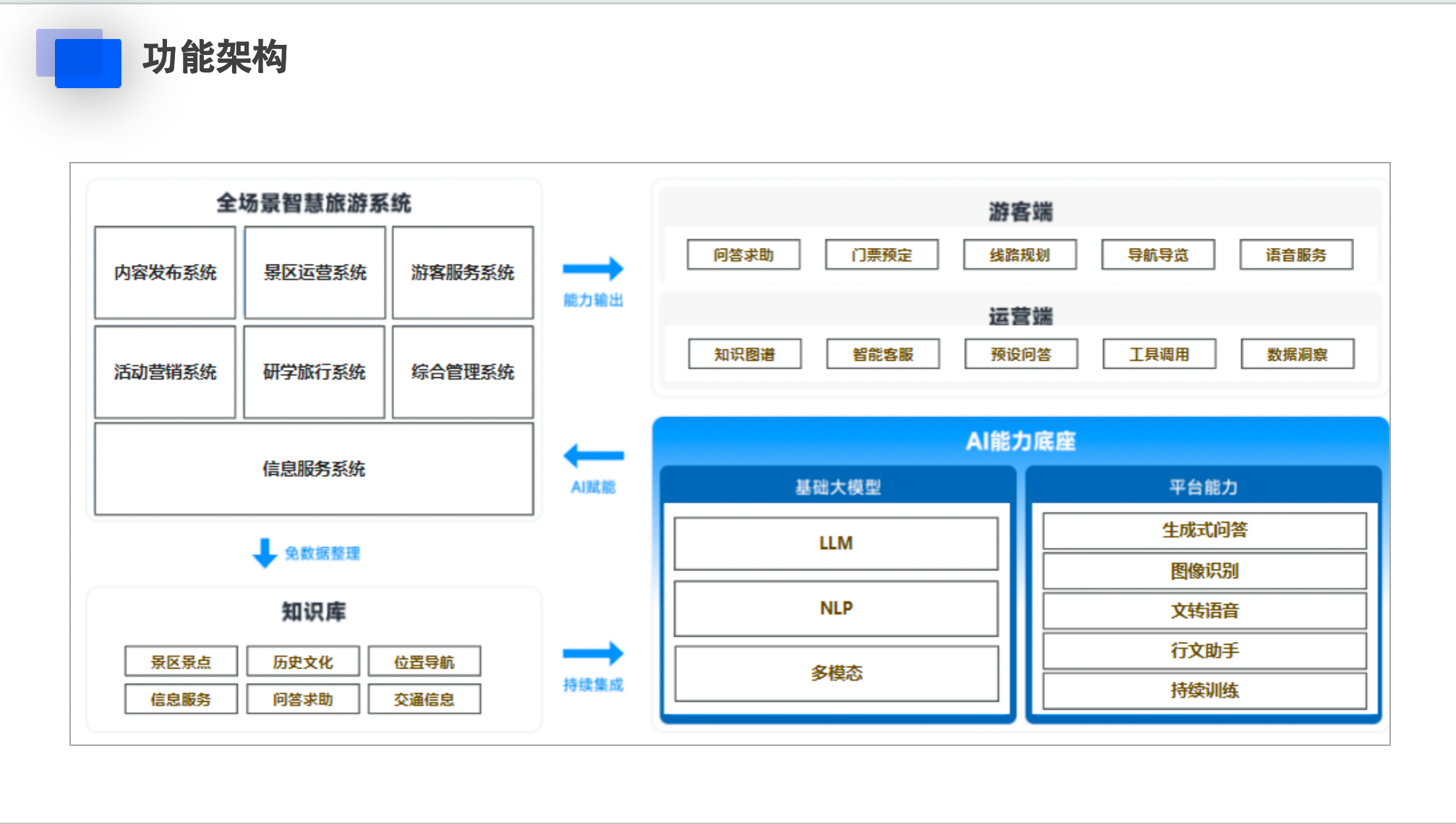
Task: Select the 门票预定 box
Action: pos(882,254)
